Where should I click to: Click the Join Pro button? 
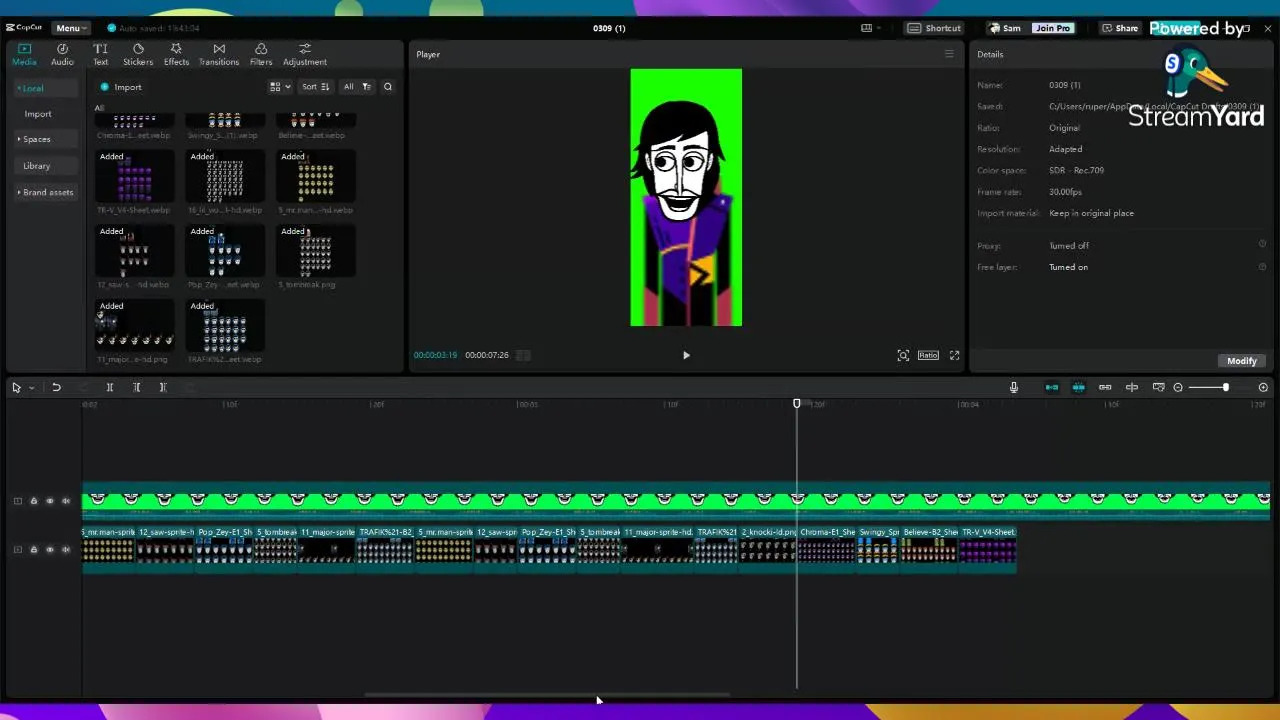pos(1053,28)
